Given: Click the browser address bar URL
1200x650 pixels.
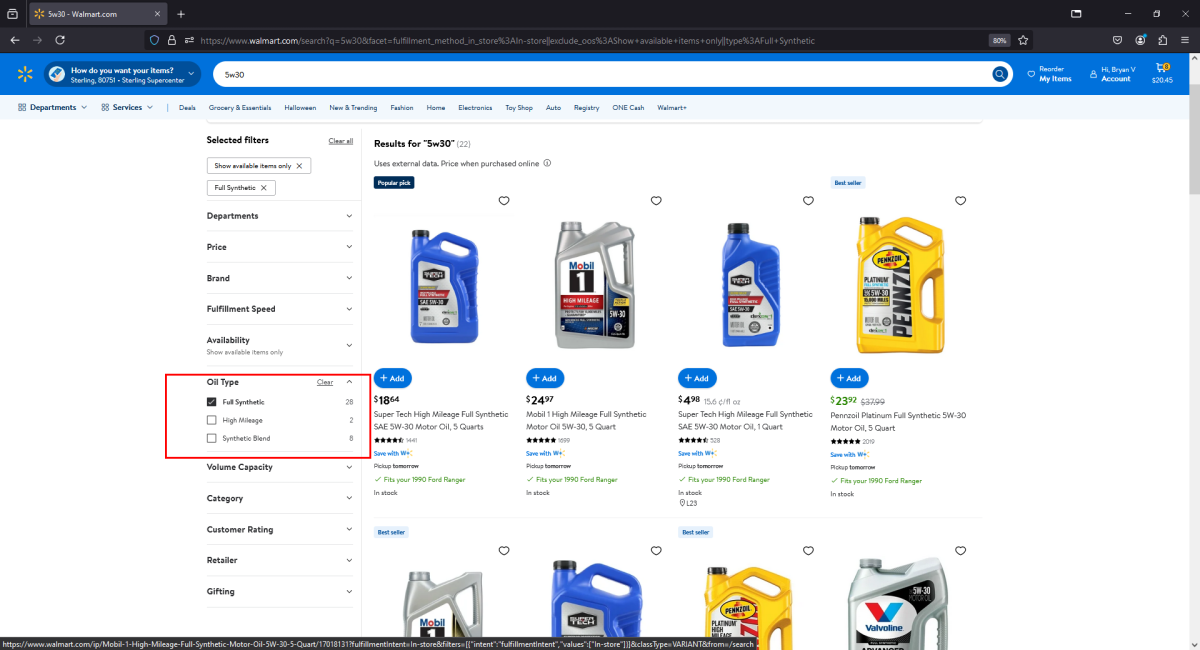Looking at the screenshot, I should pos(507,40).
